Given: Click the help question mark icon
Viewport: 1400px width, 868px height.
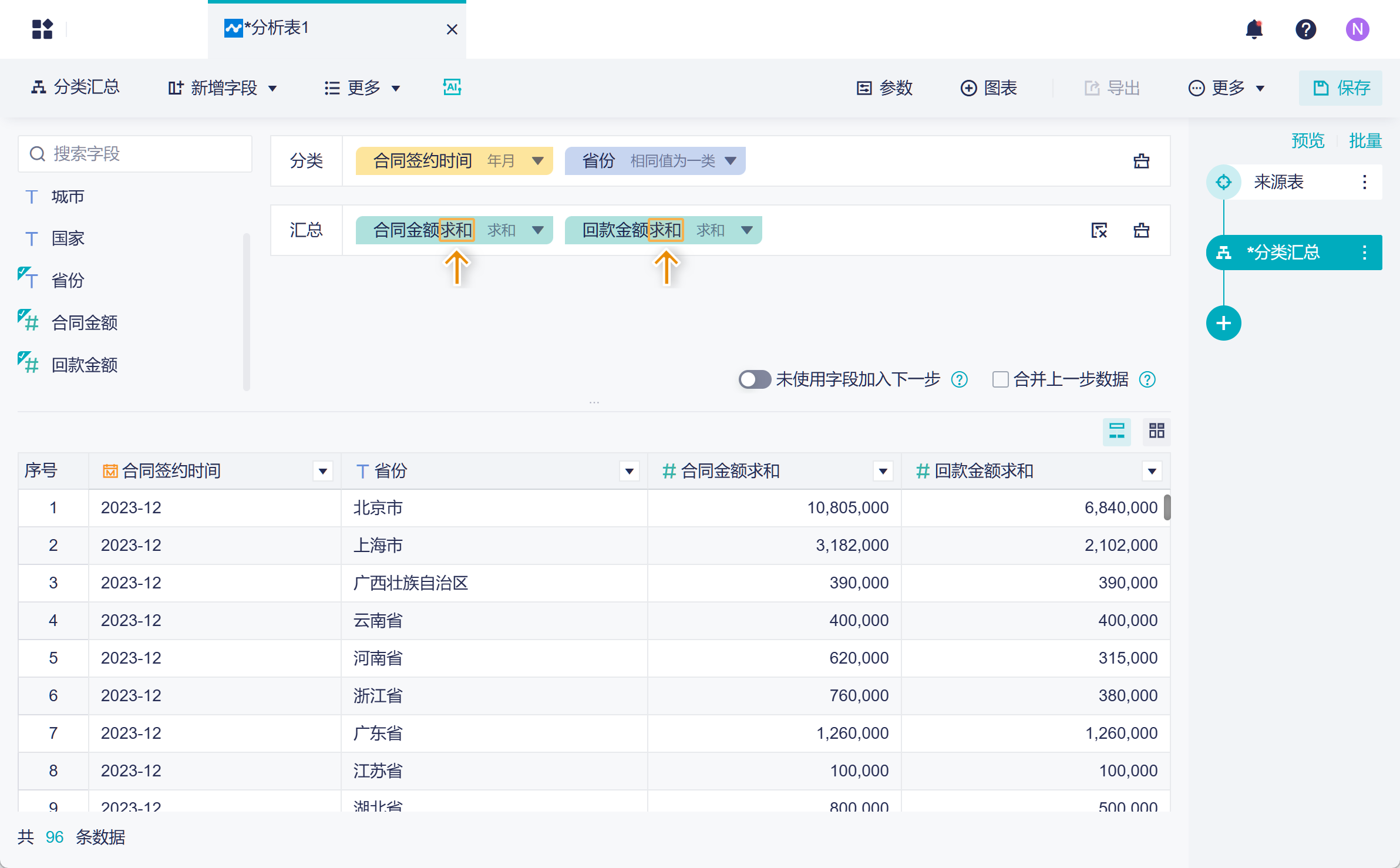Looking at the screenshot, I should 1305,29.
